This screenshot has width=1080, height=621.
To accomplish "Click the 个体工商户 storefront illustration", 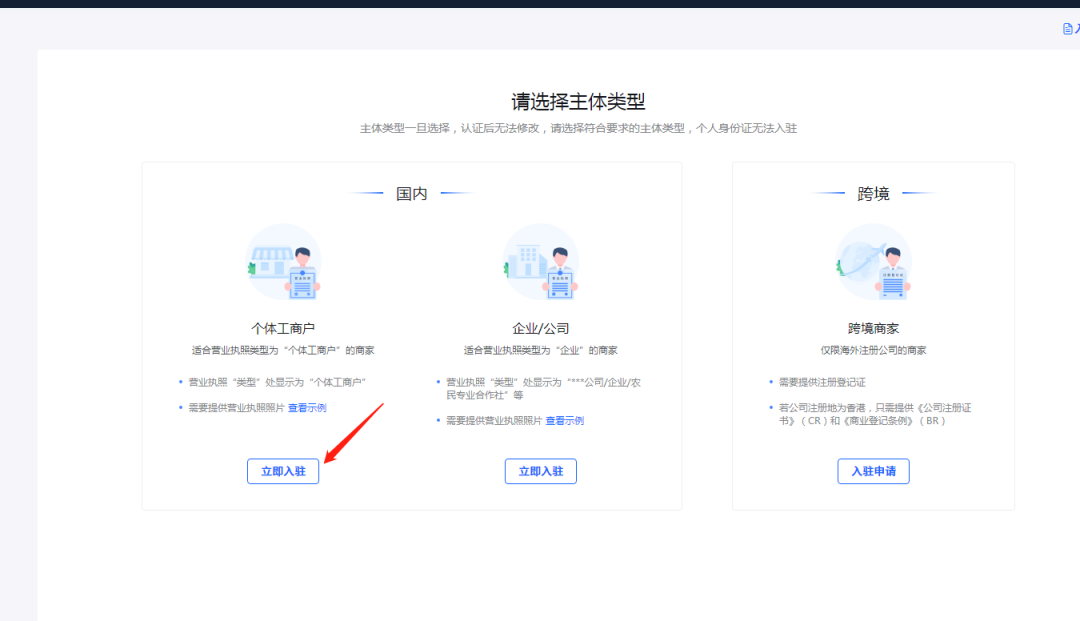I will (x=283, y=262).
